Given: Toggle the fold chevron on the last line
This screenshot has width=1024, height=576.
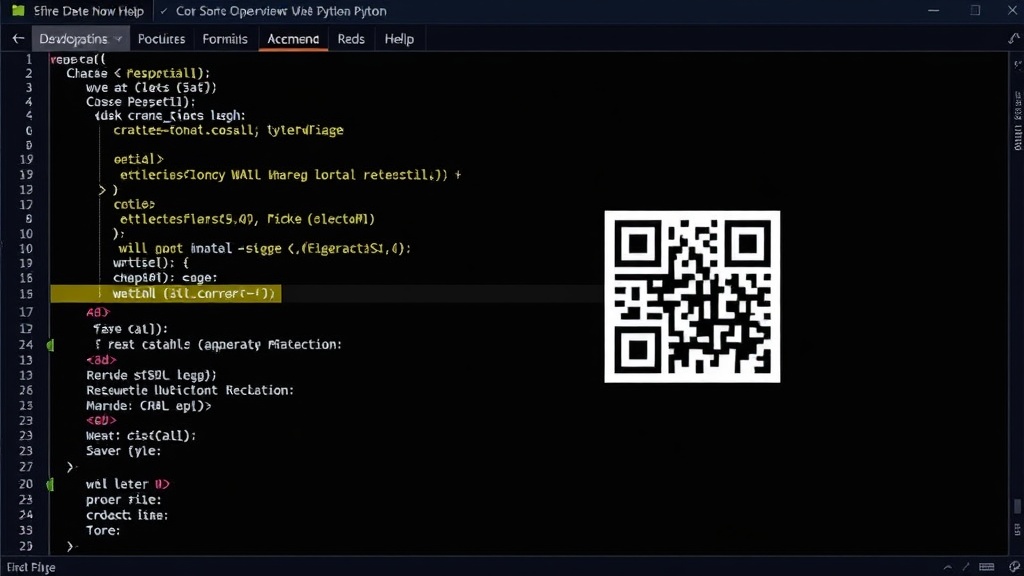Looking at the screenshot, I should point(71,546).
